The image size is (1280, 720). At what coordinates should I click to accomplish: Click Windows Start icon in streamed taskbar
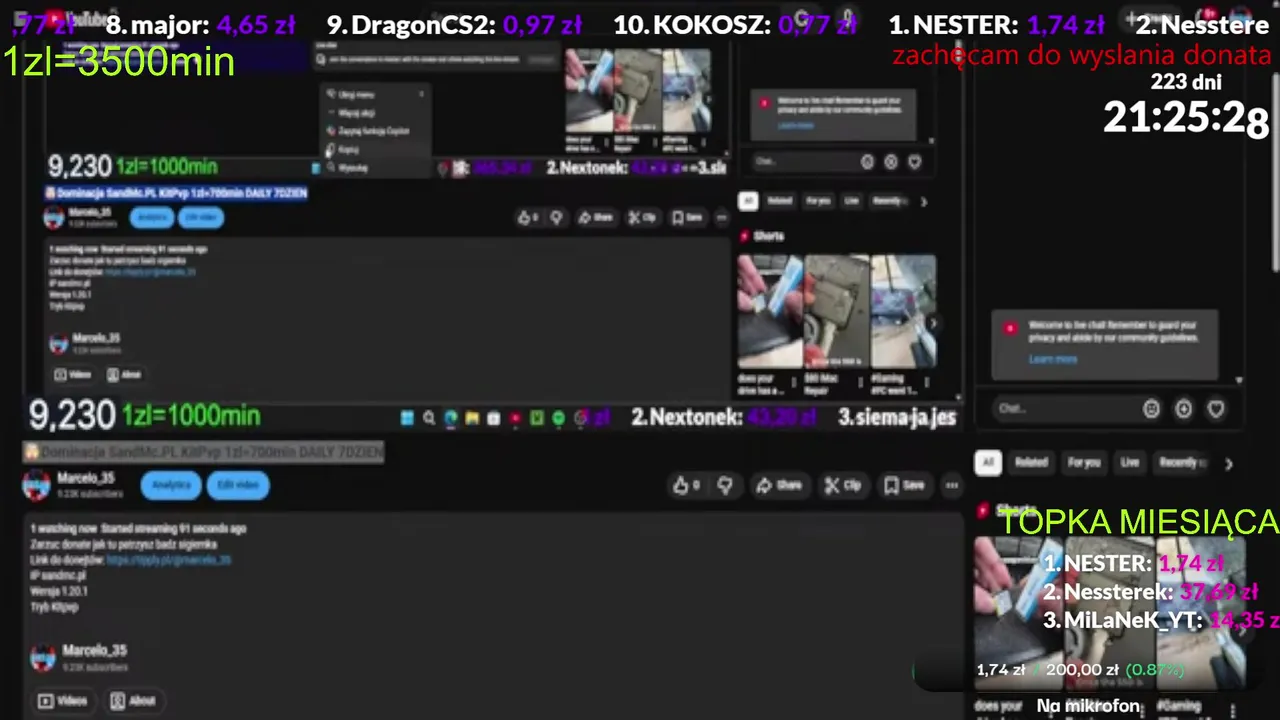click(407, 418)
